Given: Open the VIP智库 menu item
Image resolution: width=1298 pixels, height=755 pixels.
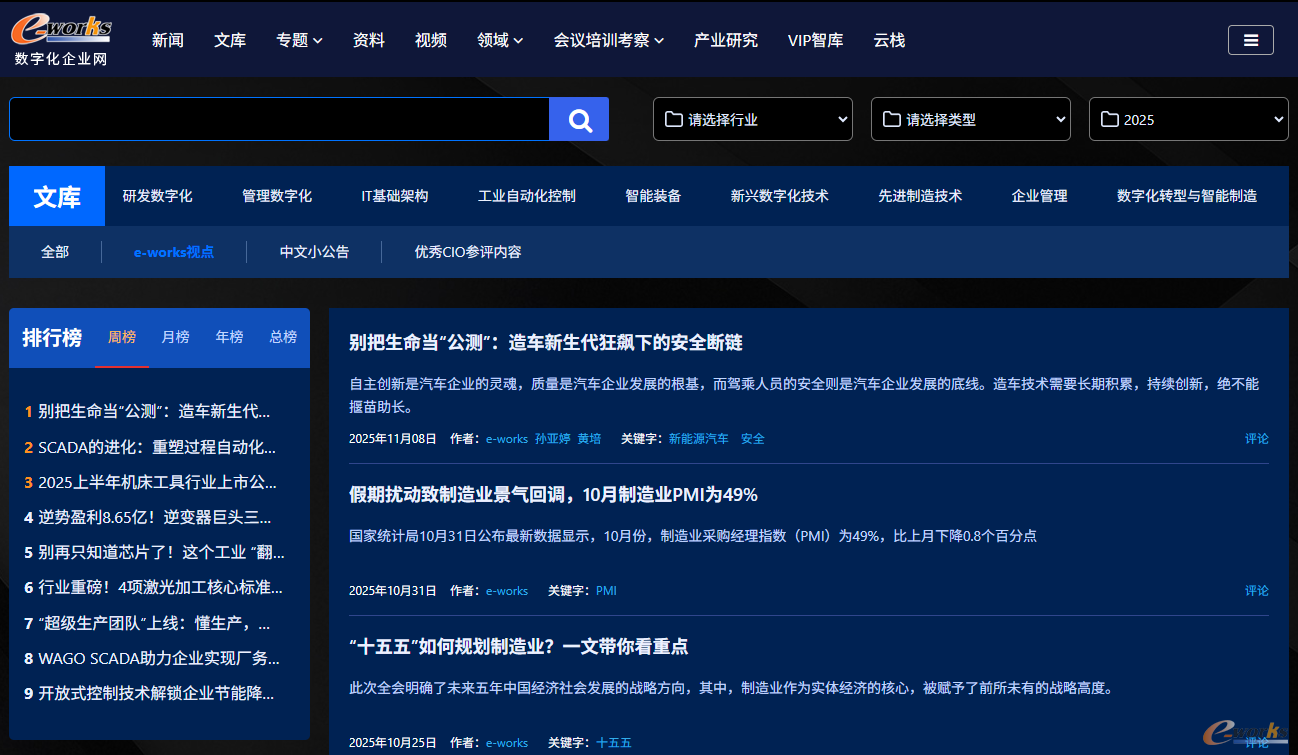Looking at the screenshot, I should (815, 40).
